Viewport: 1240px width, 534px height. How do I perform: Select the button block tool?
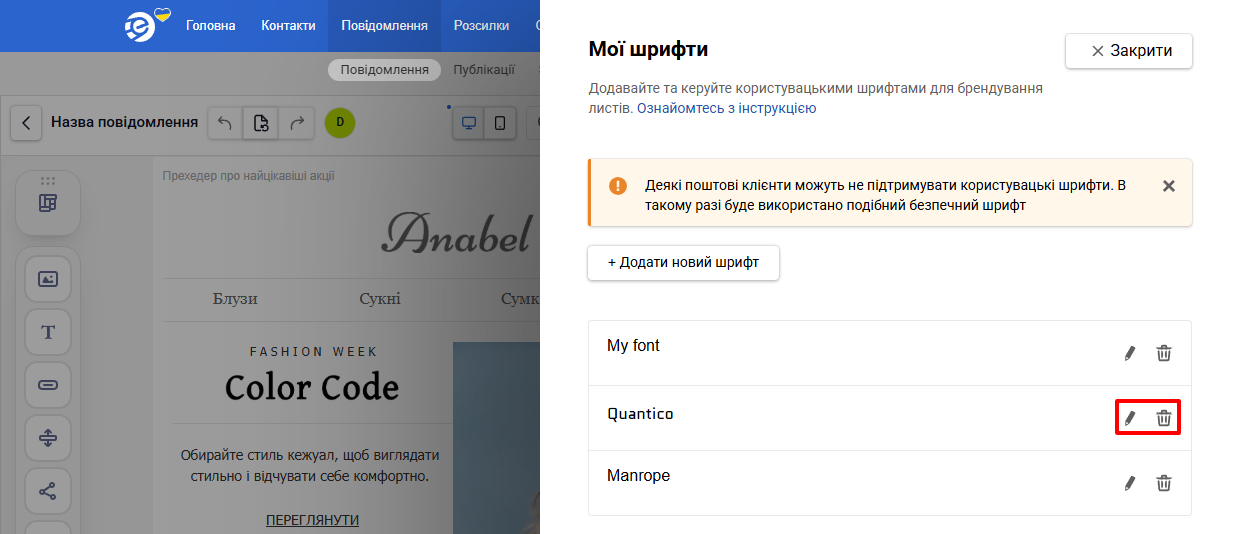tap(48, 385)
